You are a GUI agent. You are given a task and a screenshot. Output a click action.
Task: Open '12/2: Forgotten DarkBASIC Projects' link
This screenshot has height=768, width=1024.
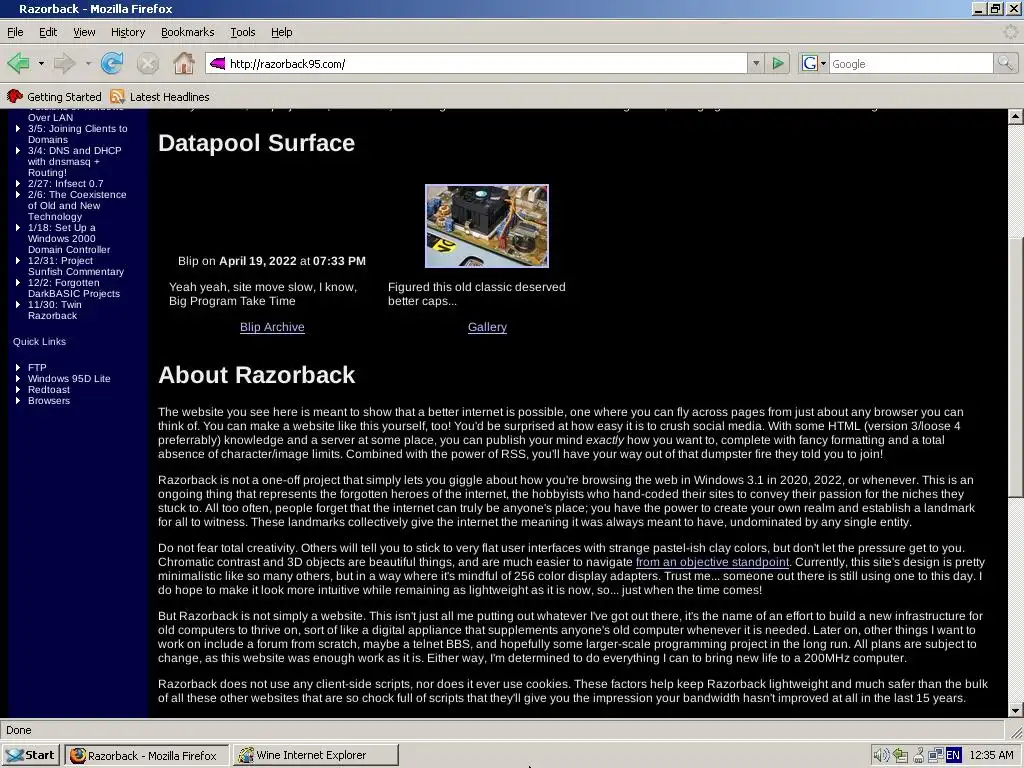(x=74, y=288)
